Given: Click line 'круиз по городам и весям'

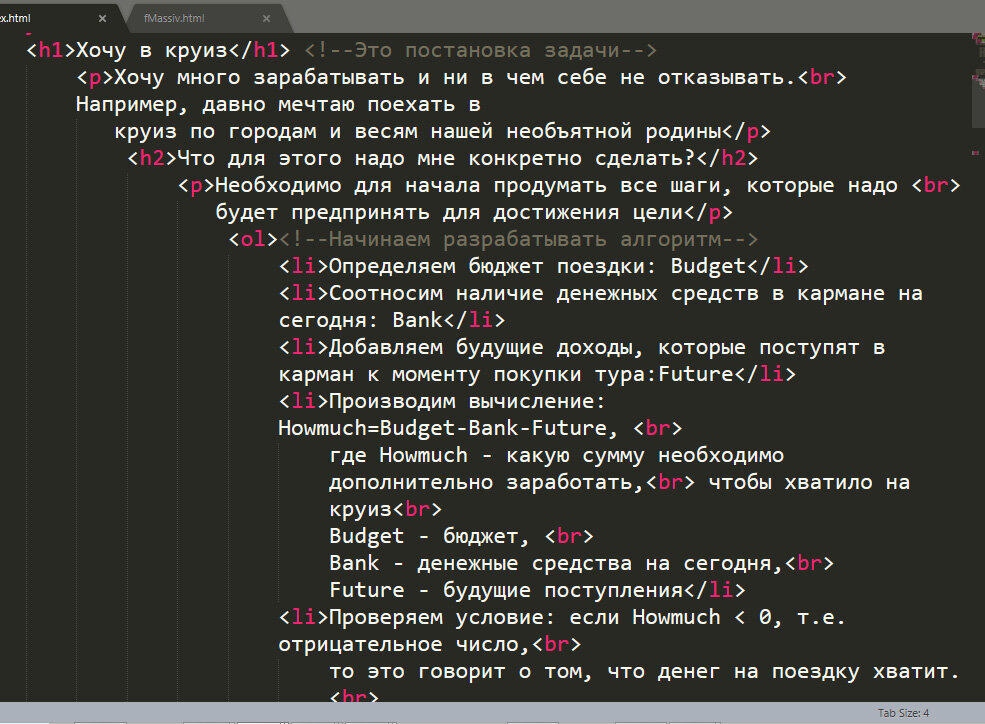Looking at the screenshot, I should click(442, 131).
